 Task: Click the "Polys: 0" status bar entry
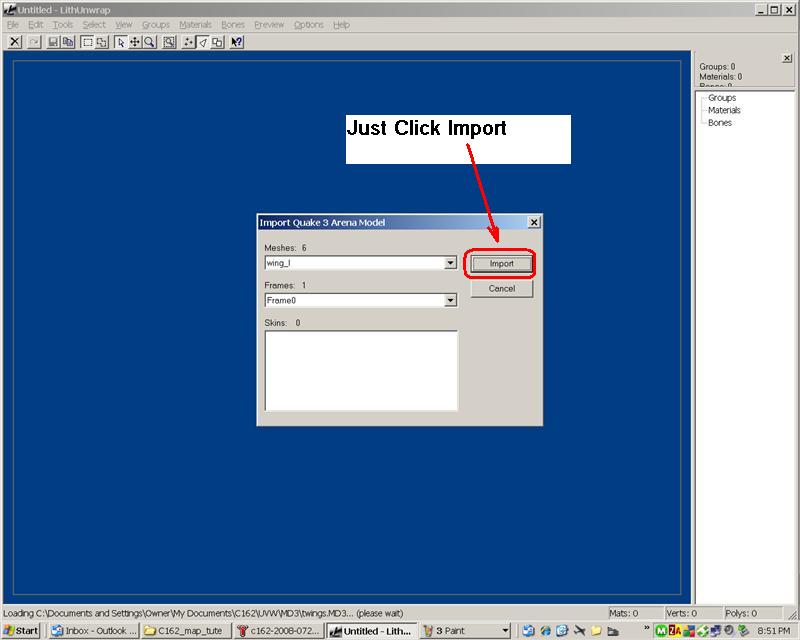[741, 613]
